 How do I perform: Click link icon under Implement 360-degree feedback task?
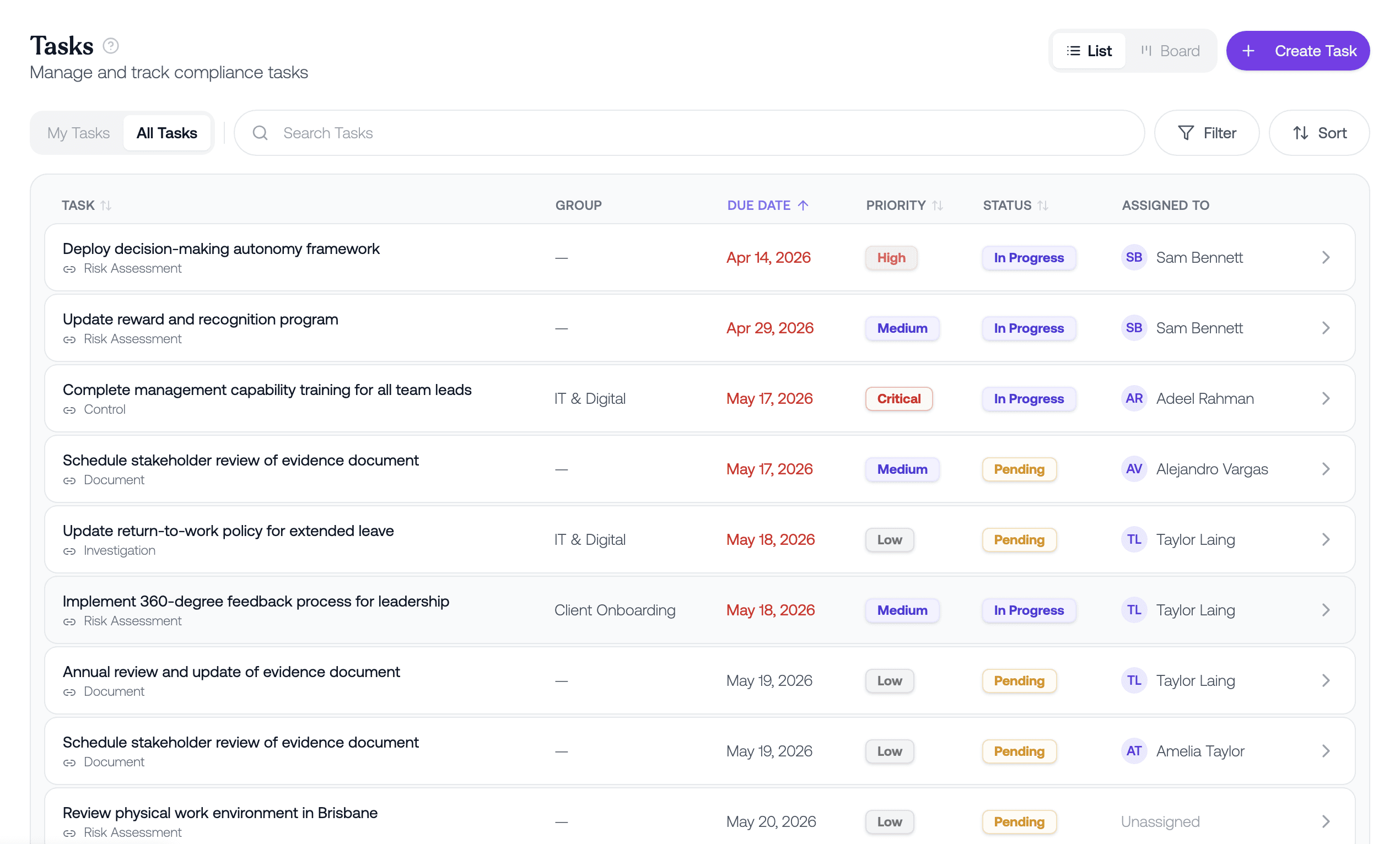pos(69,621)
